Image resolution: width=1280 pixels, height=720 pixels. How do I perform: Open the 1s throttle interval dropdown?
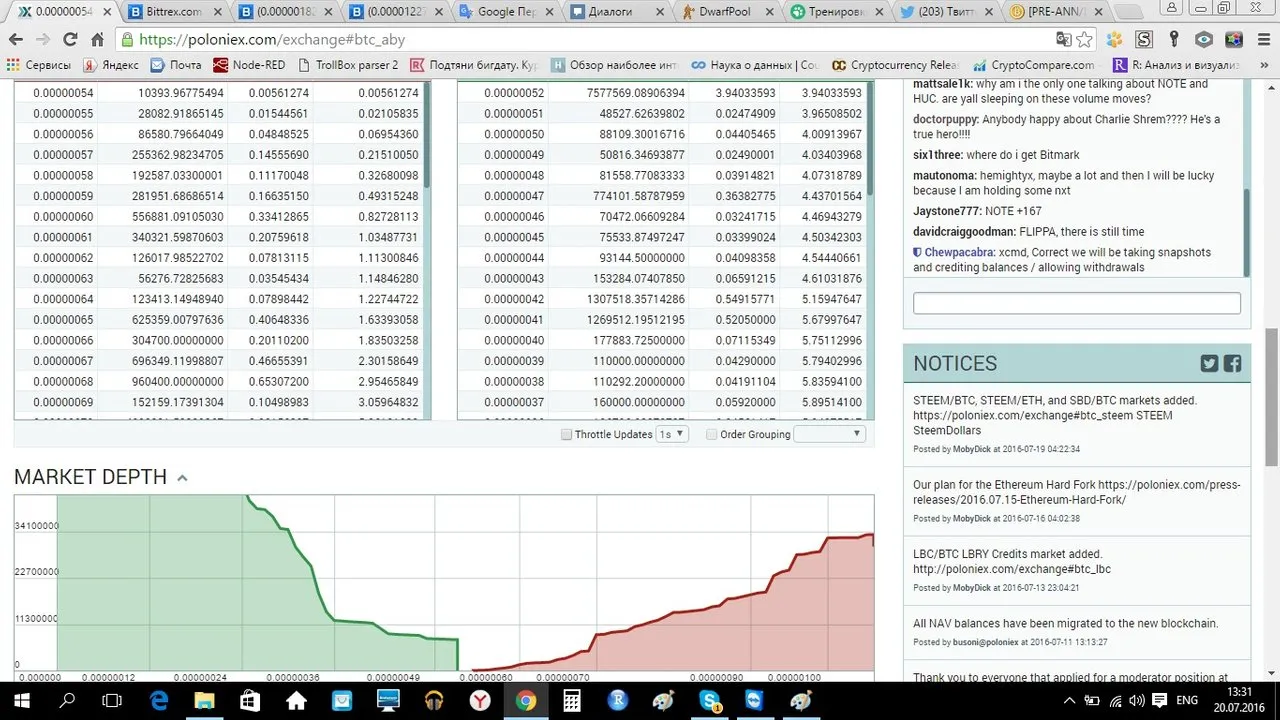pos(672,434)
